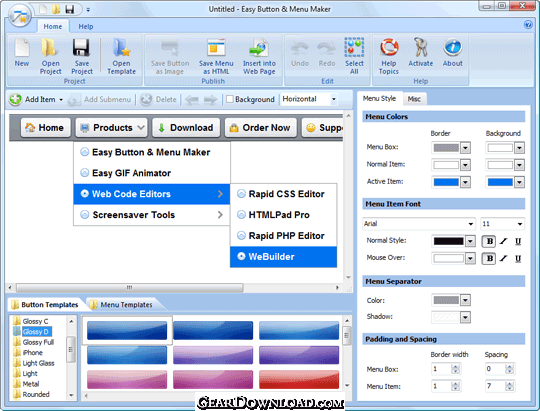Delete the selected menu item
Viewport: 540px width, 411px height.
(158, 100)
